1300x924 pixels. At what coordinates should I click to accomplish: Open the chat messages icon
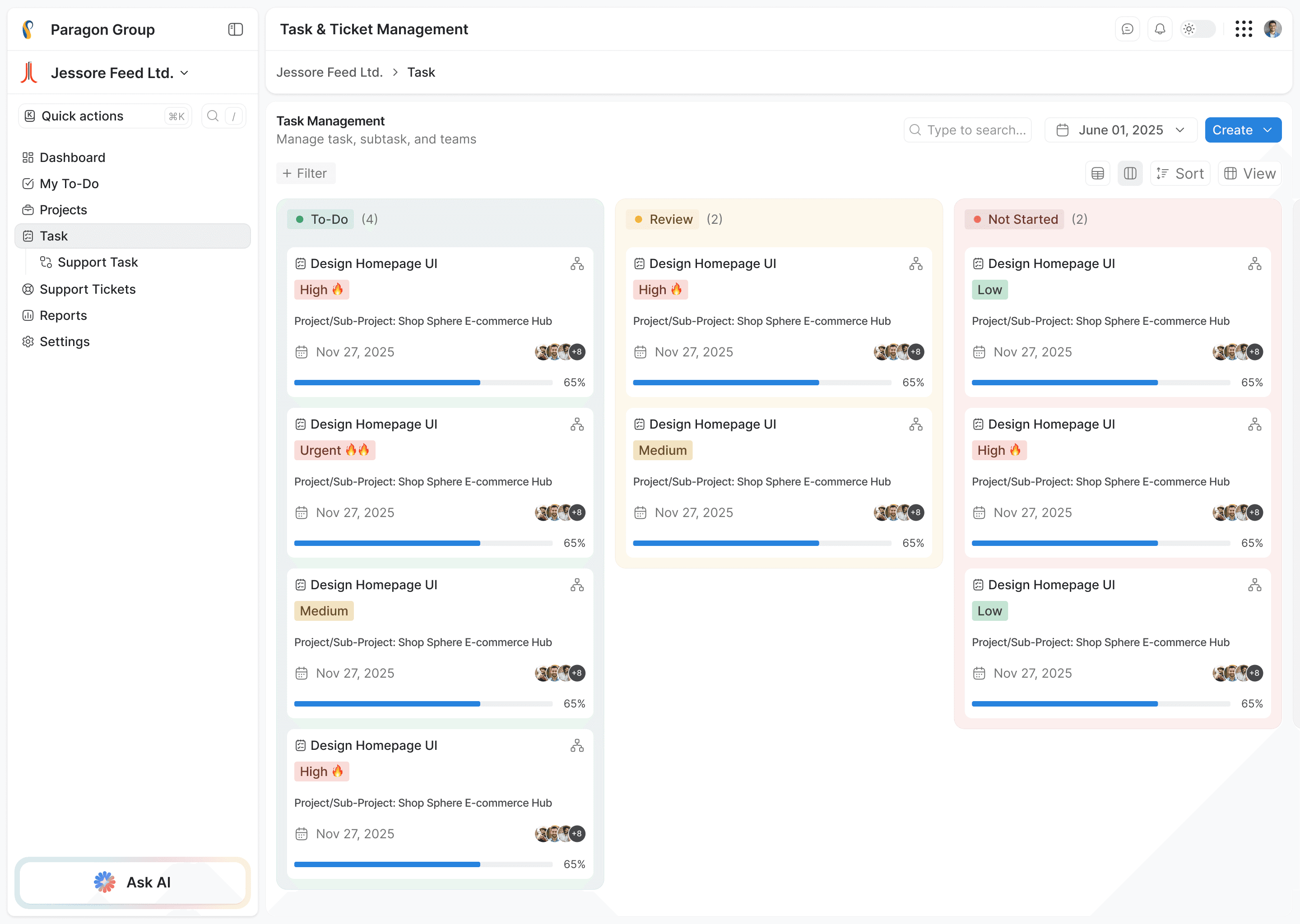tap(1127, 30)
